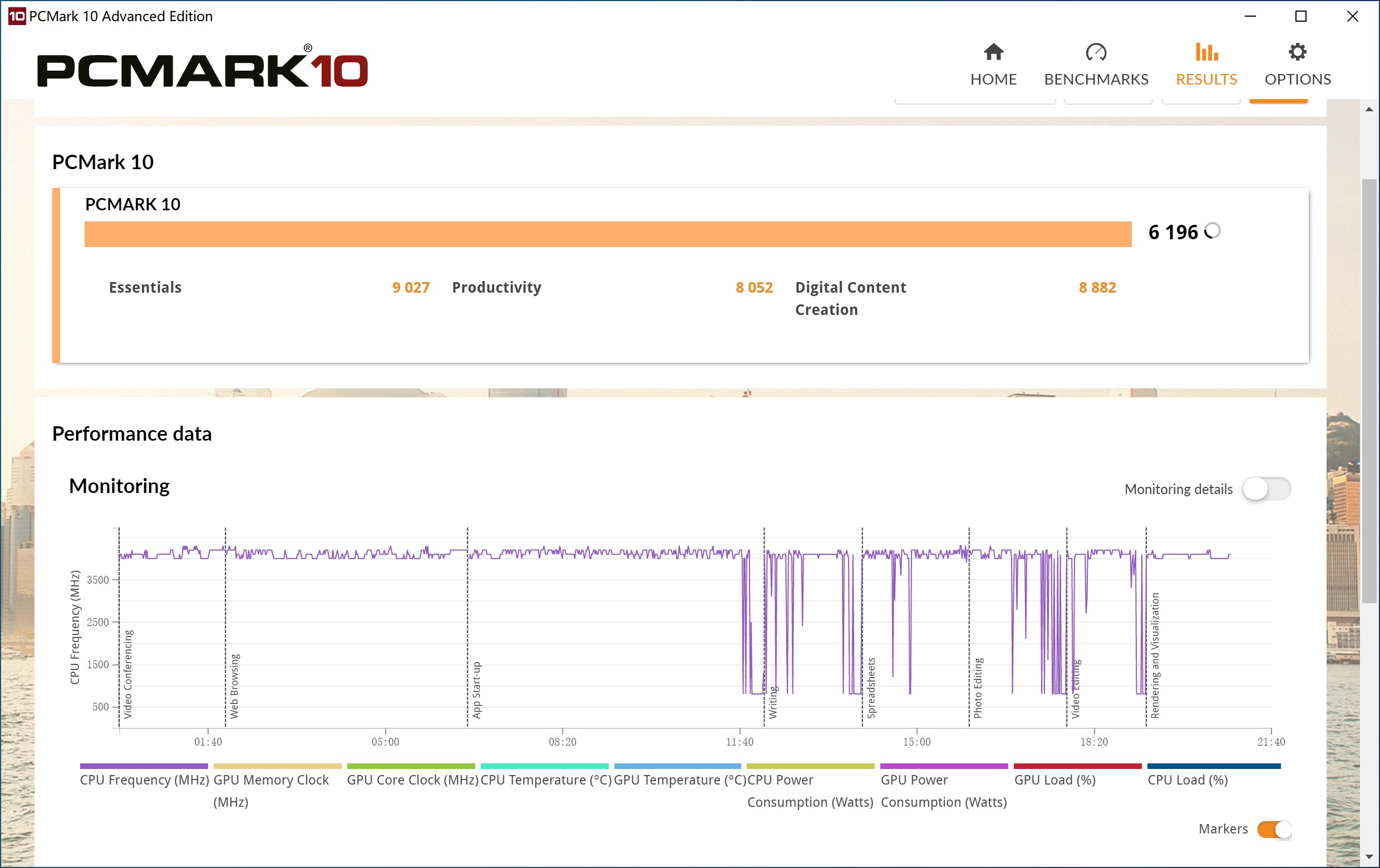Maximize the PCMark 10 window
Viewport: 1380px width, 868px height.
point(1301,16)
